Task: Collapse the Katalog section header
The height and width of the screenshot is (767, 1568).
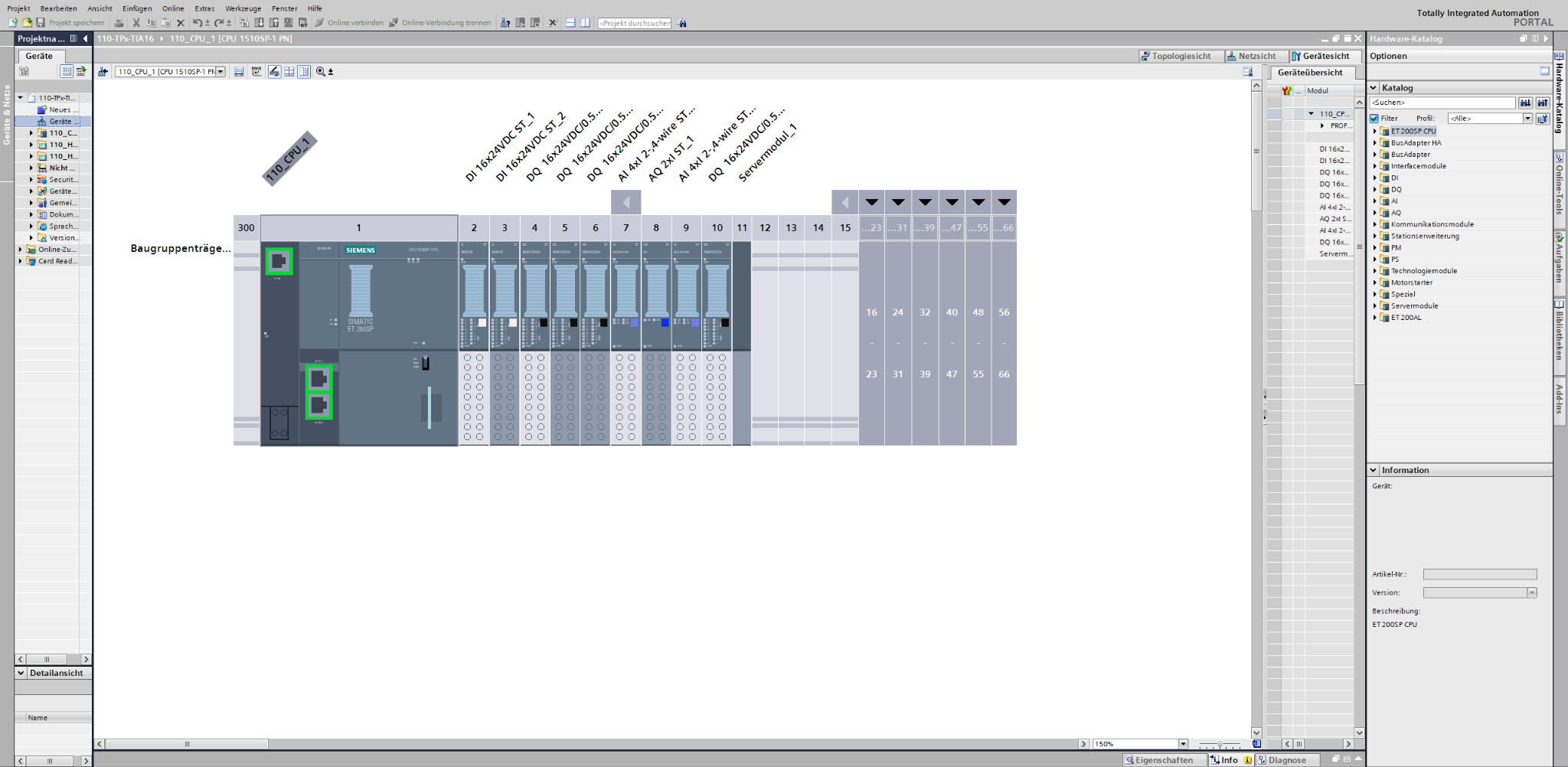Action: 1374,88
